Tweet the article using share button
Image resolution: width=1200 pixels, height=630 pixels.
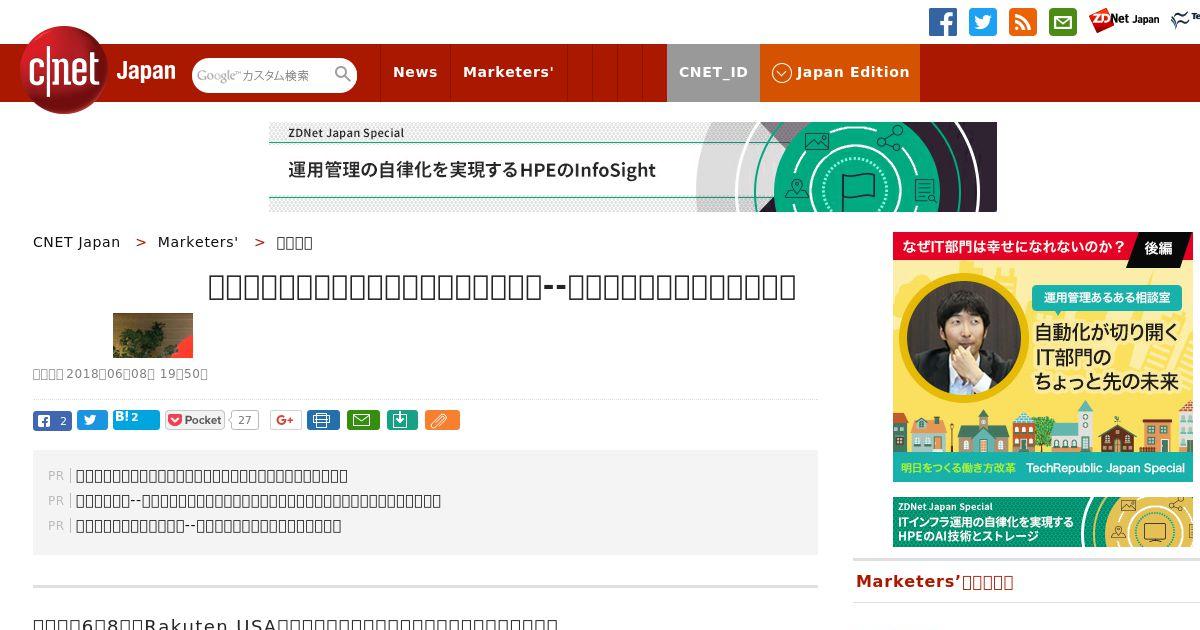point(92,420)
